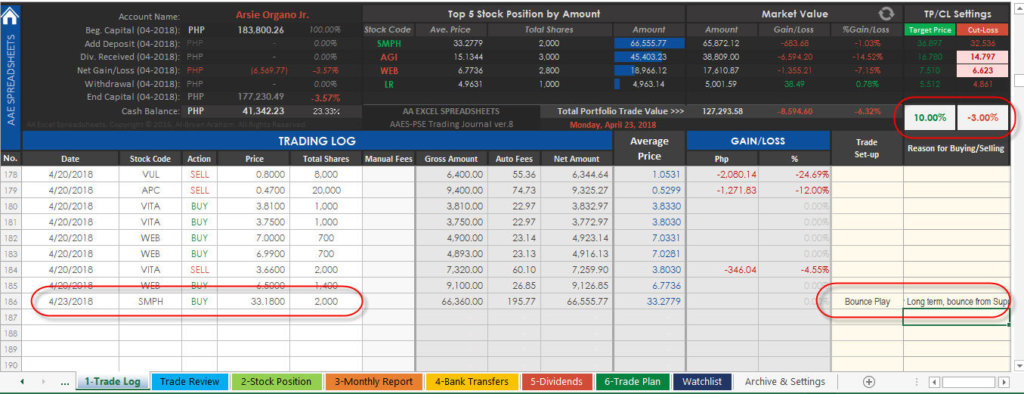
Task: Click the Auto Fees column header
Action: 515,158
